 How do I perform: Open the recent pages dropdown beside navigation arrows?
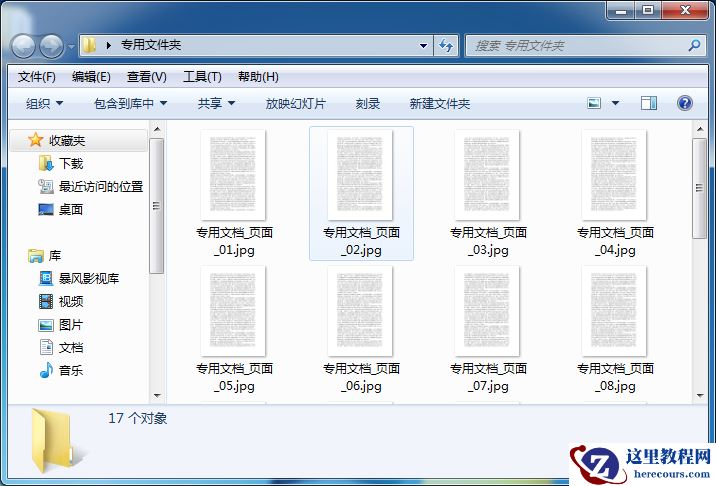click(71, 46)
